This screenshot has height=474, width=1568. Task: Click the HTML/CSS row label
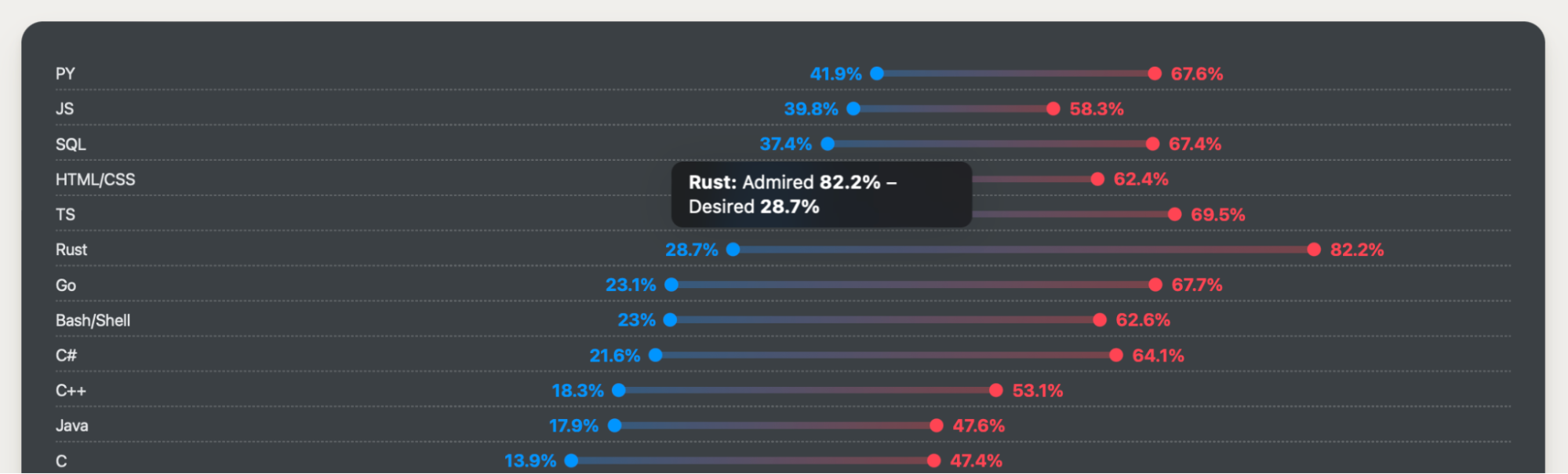point(95,180)
